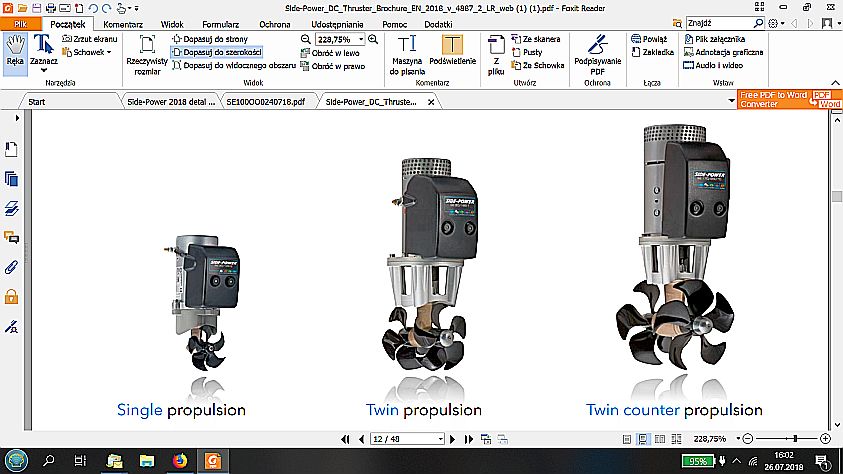This screenshot has width=843, height=474.
Task: Collapse the ribbon with the chevron
Action: (835, 83)
